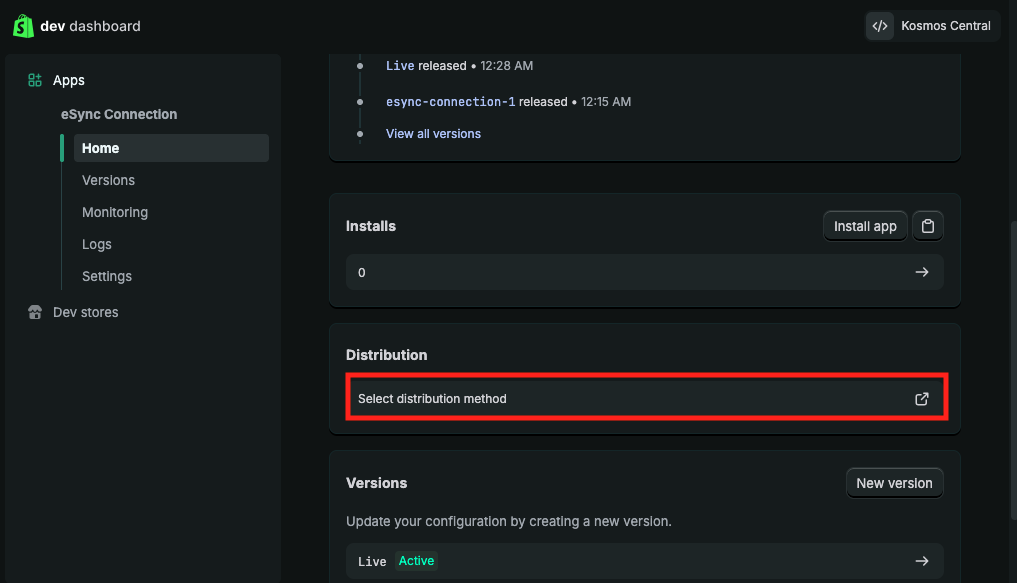Screen dimensions: 1017x583
Task: Select the eSync Connection app entry
Action: (x=126, y=114)
